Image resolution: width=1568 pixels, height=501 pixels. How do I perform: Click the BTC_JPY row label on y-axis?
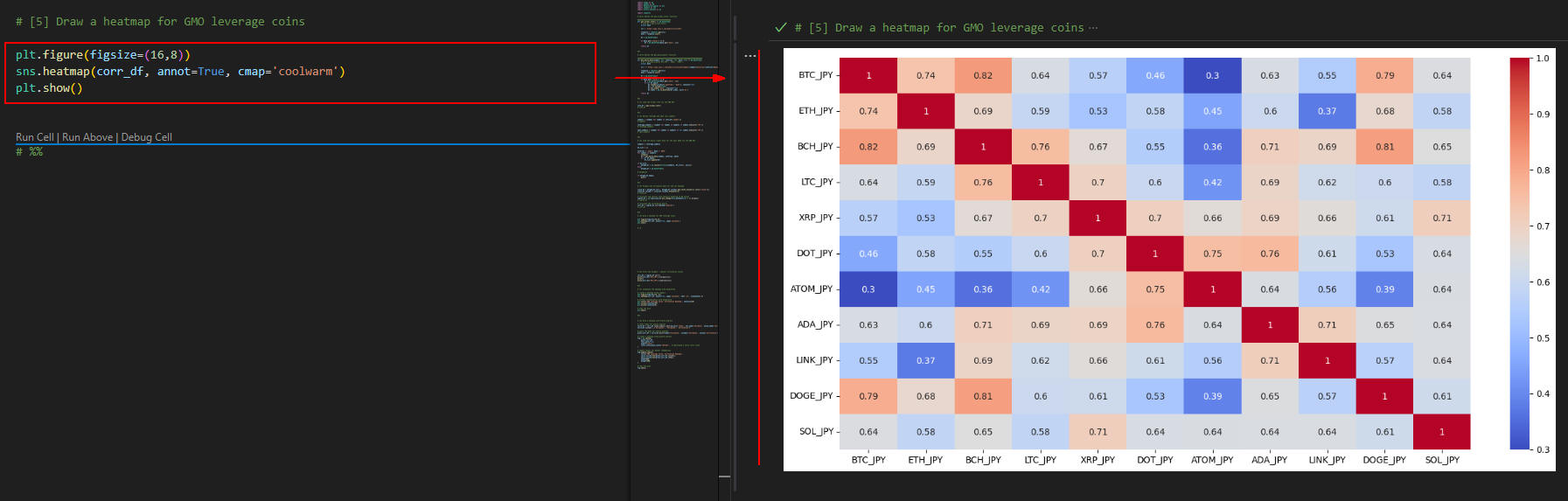816,75
